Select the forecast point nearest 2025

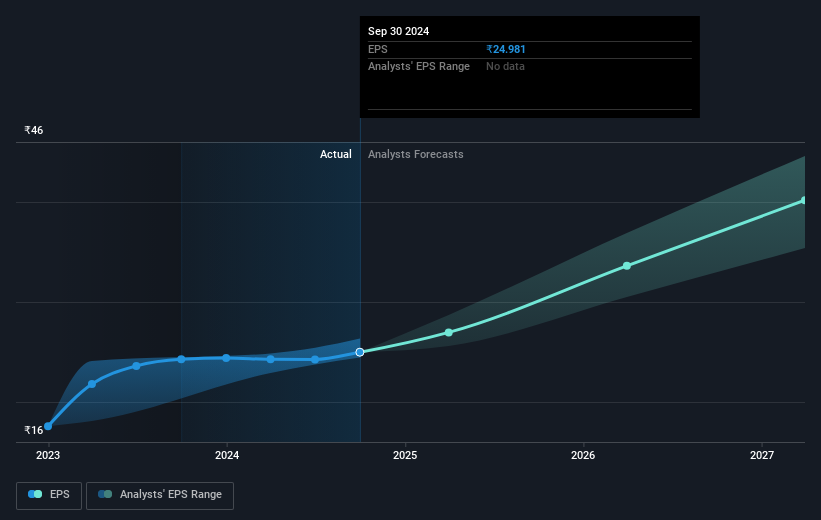[449, 333]
